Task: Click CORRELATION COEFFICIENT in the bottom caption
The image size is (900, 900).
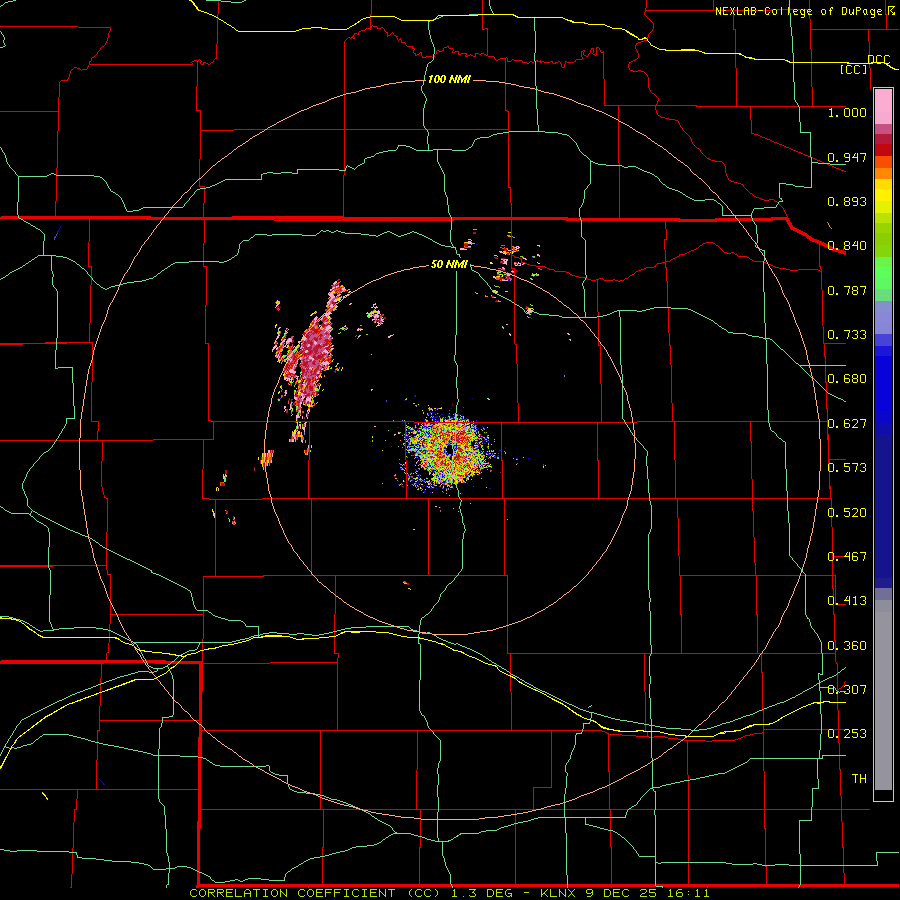Action: pos(292,893)
